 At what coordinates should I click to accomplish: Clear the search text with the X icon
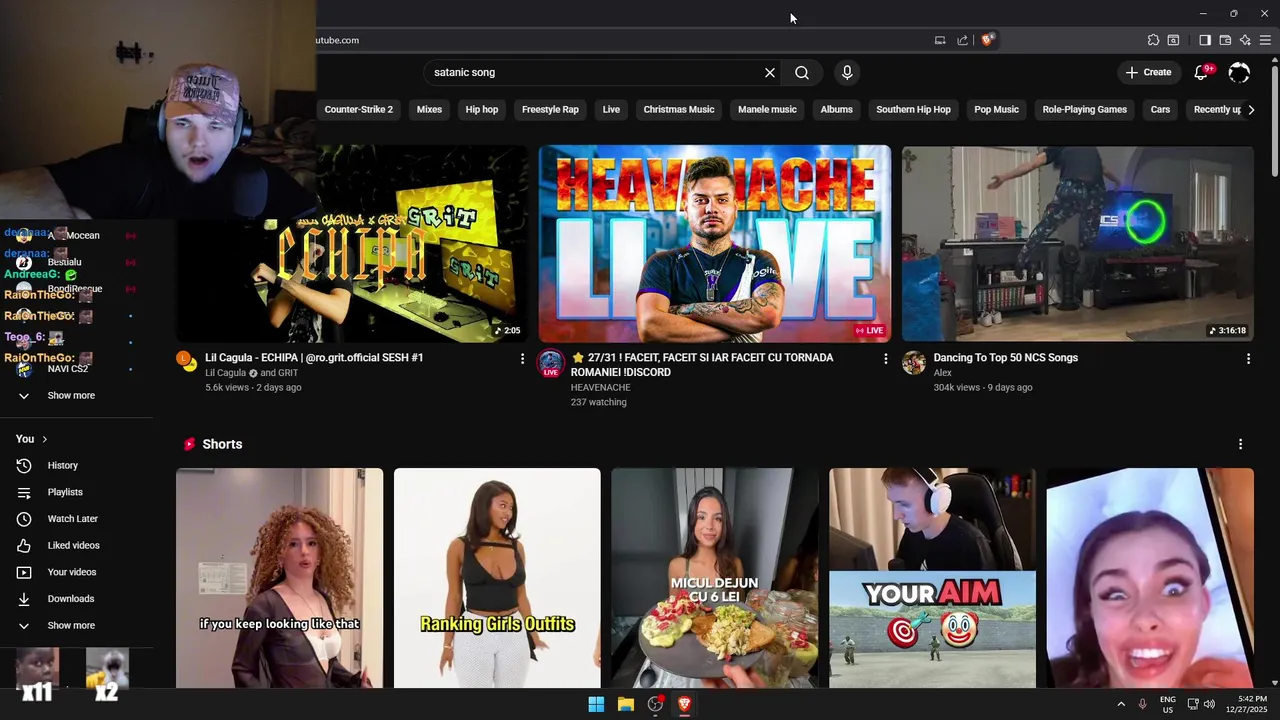coord(770,72)
